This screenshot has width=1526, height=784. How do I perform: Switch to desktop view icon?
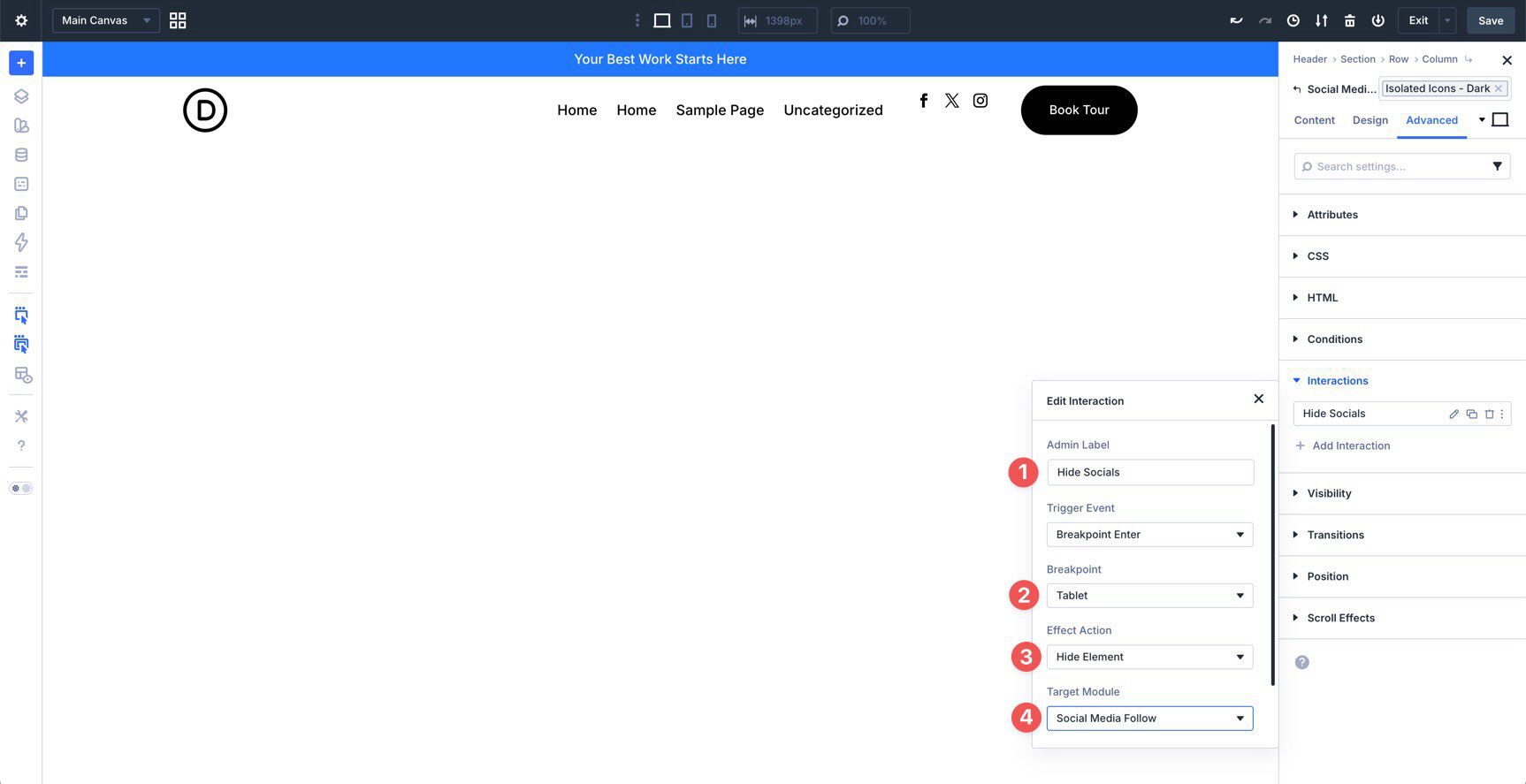661,20
